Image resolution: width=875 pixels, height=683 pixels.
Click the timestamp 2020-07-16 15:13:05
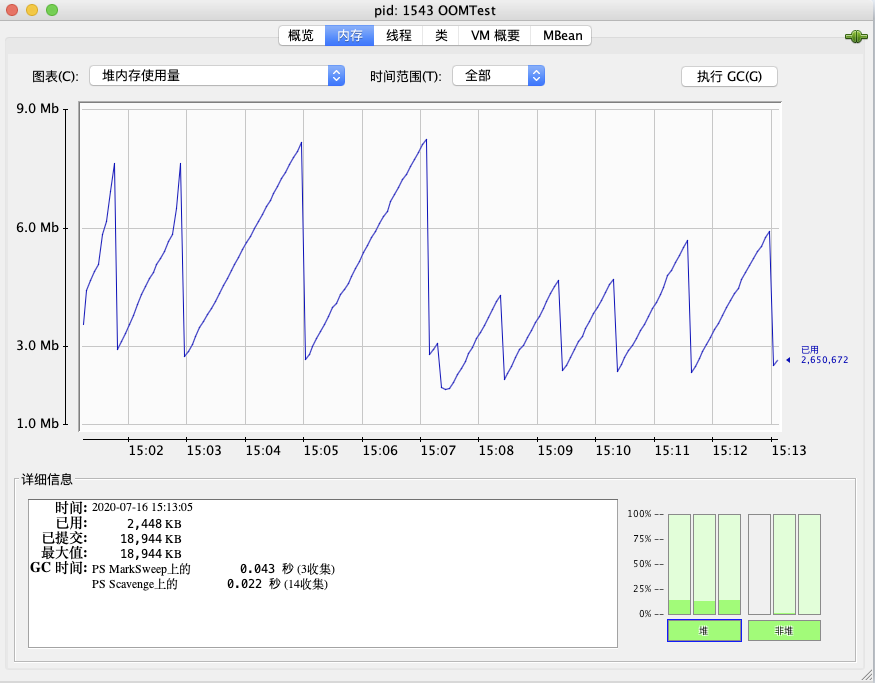click(142, 507)
